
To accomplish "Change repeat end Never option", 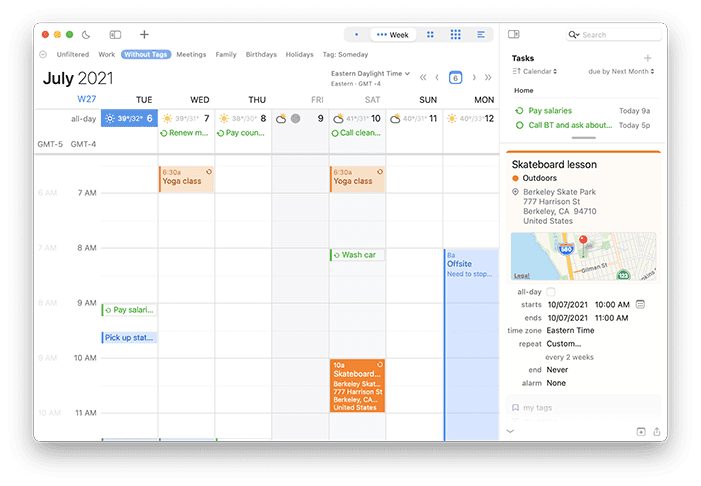I will pos(557,370).
